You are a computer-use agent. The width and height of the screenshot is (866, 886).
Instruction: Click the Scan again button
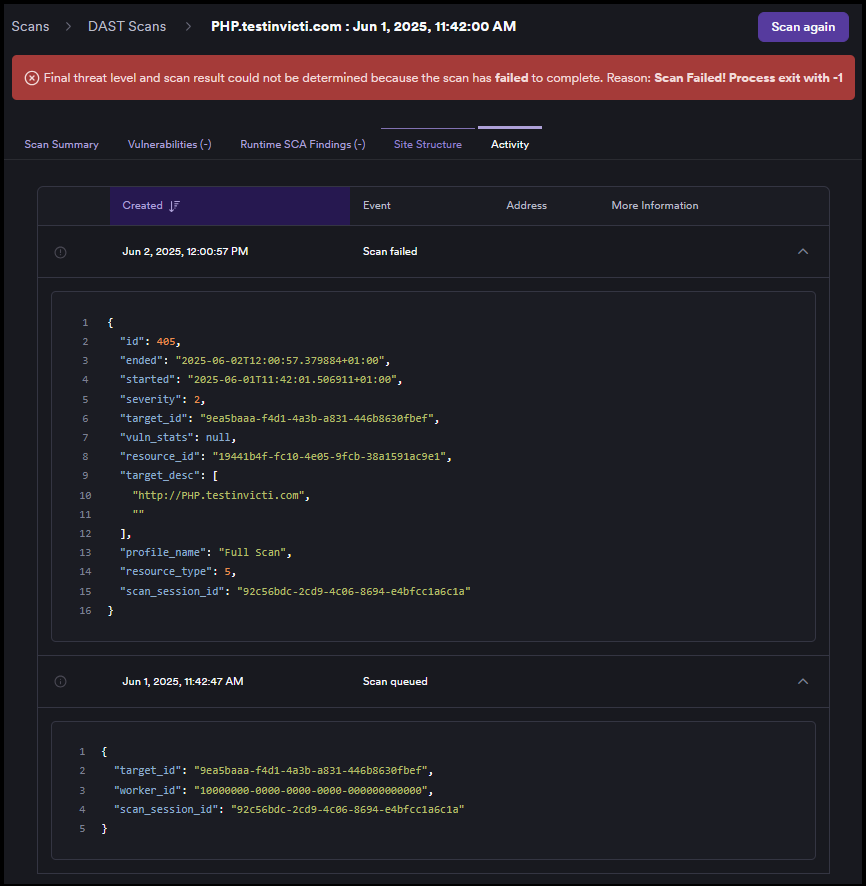coord(803,27)
